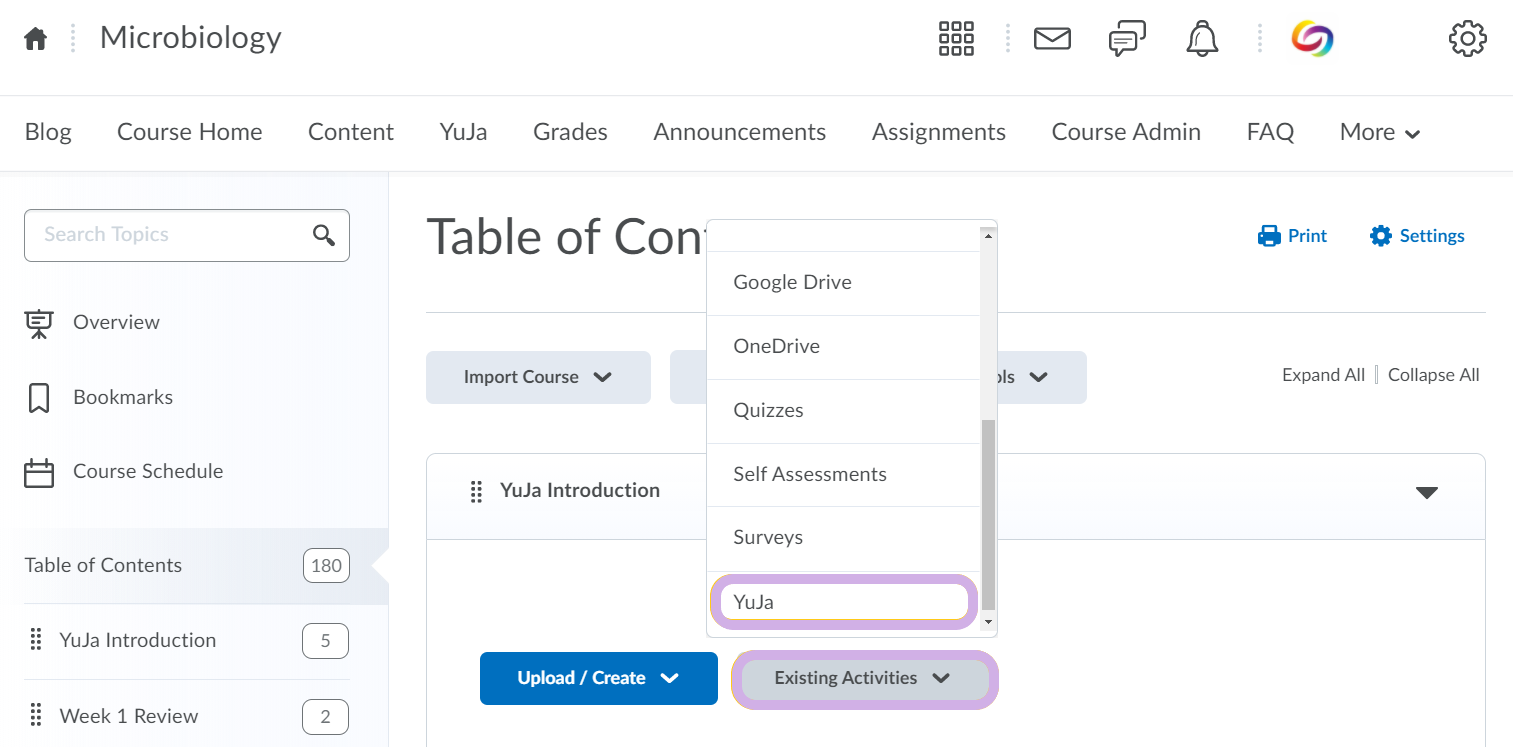Open the FAQ link
The height and width of the screenshot is (747, 1513).
[1271, 132]
